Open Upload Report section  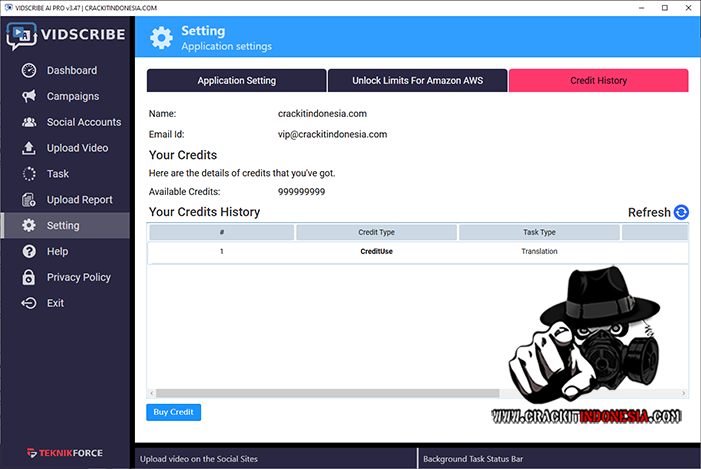coord(80,200)
